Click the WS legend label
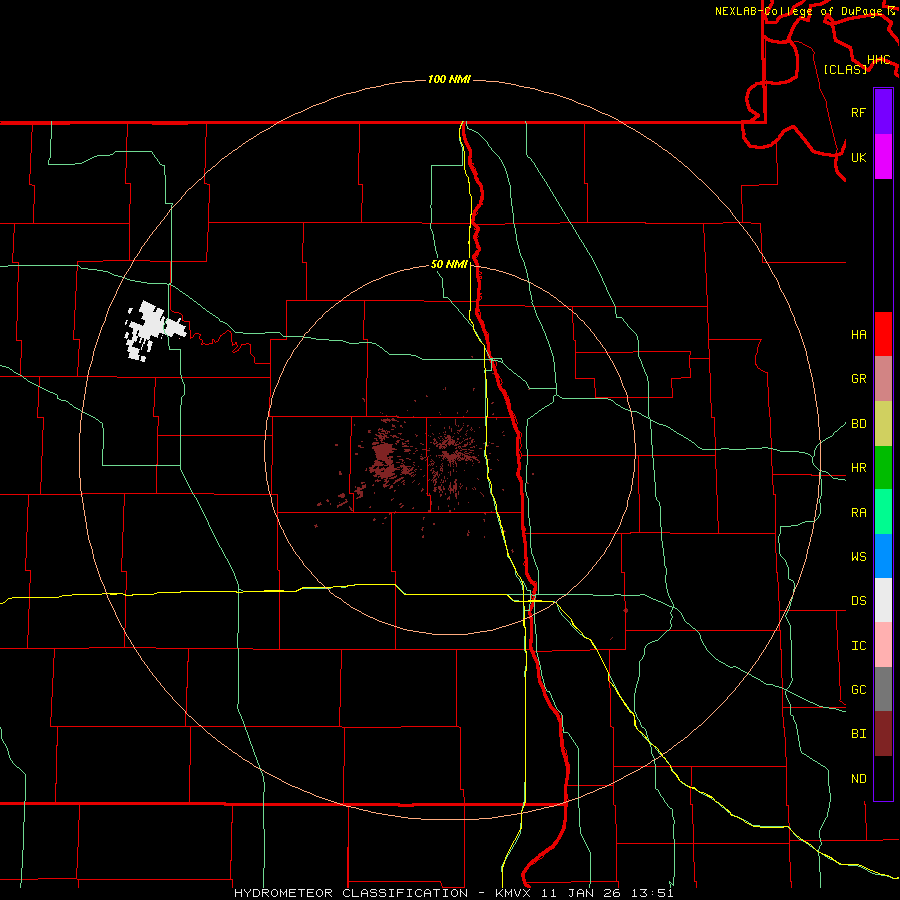The height and width of the screenshot is (900, 900). [858, 556]
